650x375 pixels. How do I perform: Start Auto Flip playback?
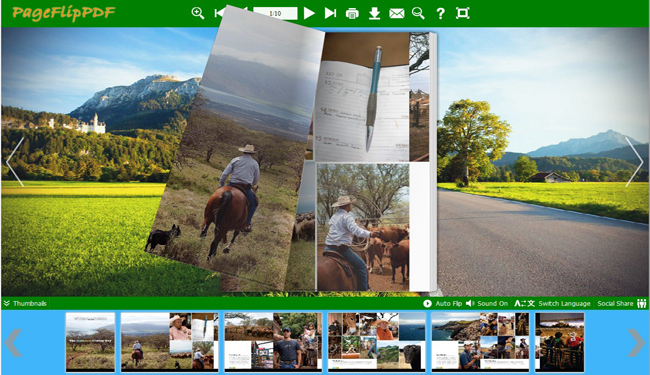click(442, 303)
